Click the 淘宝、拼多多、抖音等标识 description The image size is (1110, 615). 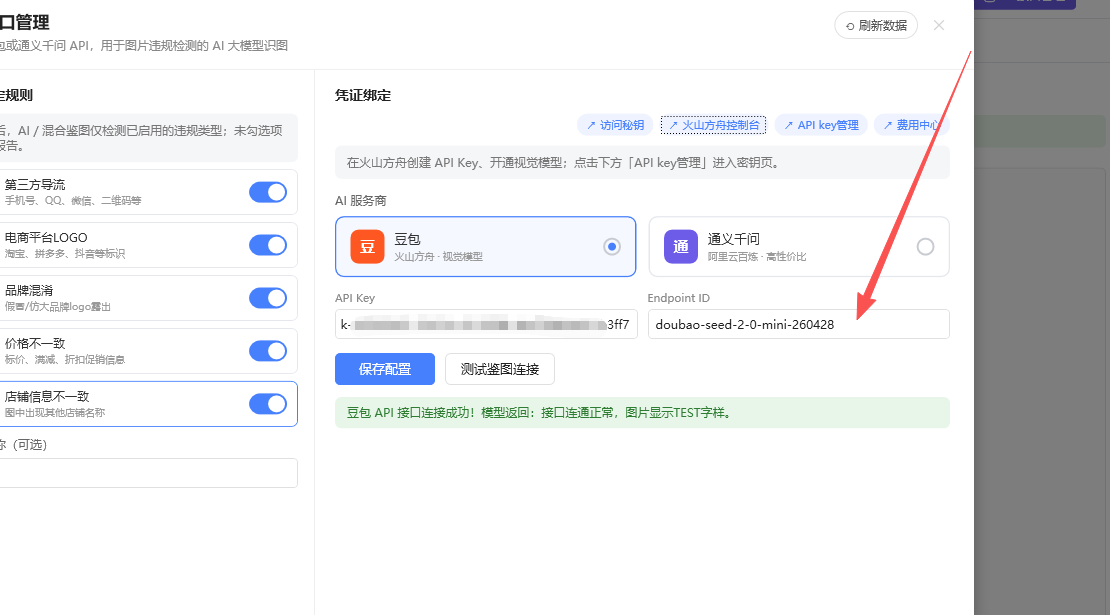tap(65, 254)
